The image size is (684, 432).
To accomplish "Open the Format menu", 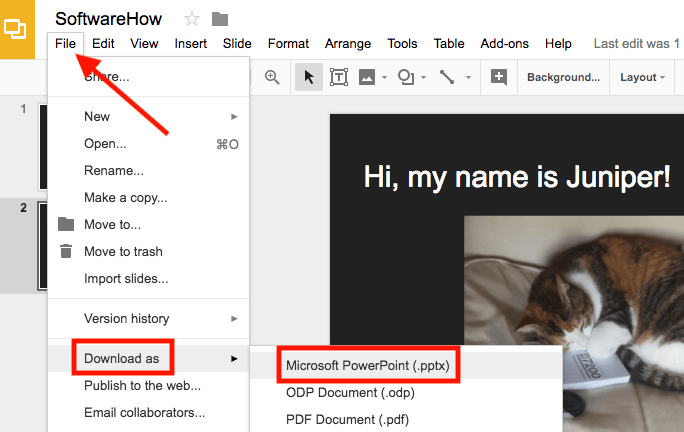I will (x=288, y=44).
